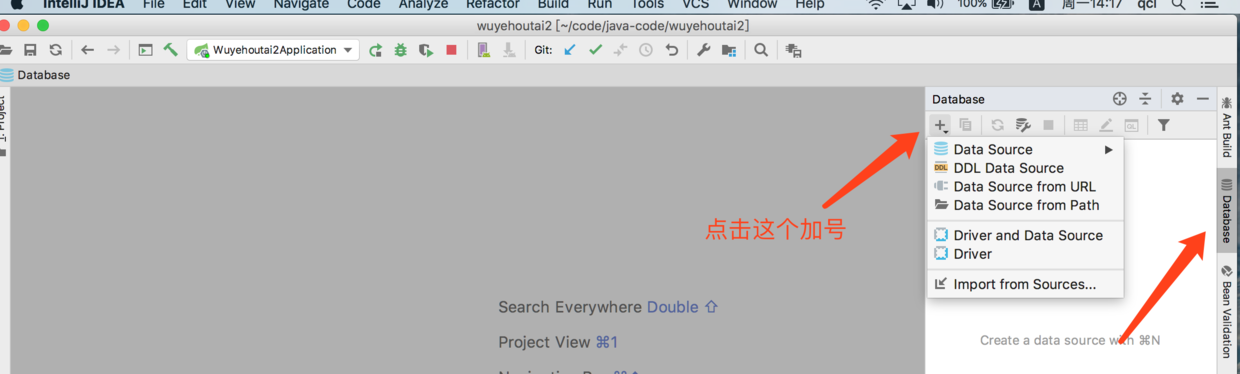The width and height of the screenshot is (1240, 374).
Task: Open the Bean Validation side tab
Action: coord(1227,313)
